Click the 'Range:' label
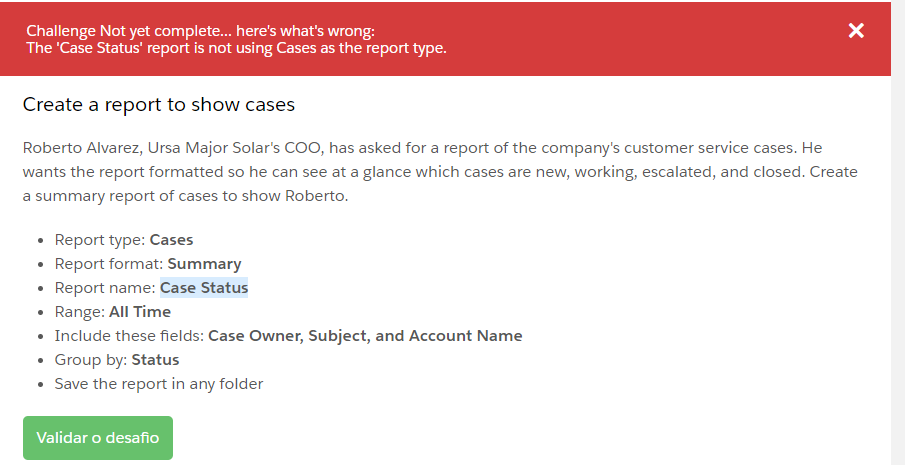This screenshot has width=905, height=465. click(80, 312)
